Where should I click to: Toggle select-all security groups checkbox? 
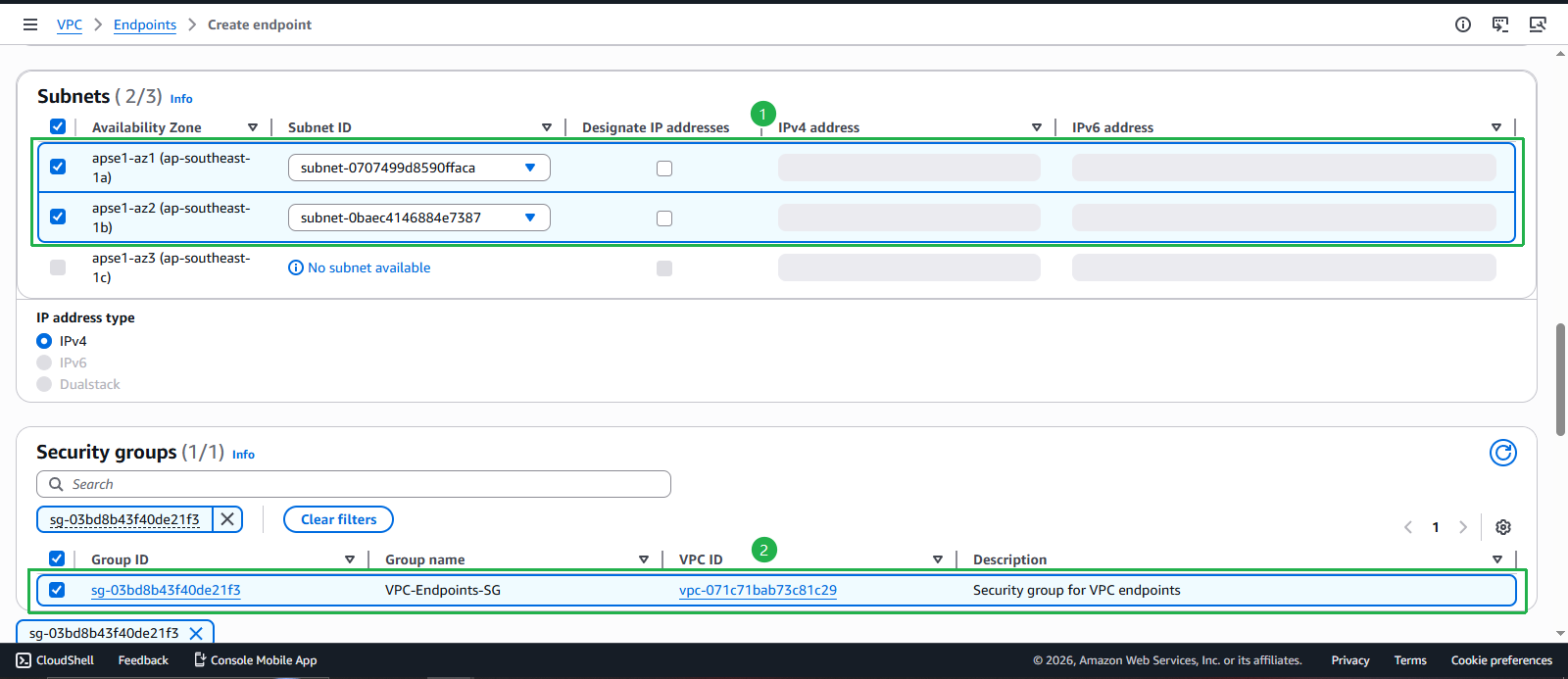pos(57,558)
